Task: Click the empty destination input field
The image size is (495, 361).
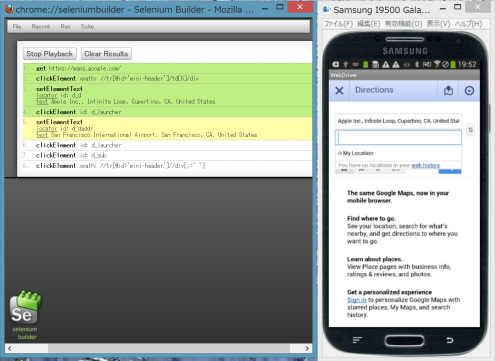Action: [398, 137]
